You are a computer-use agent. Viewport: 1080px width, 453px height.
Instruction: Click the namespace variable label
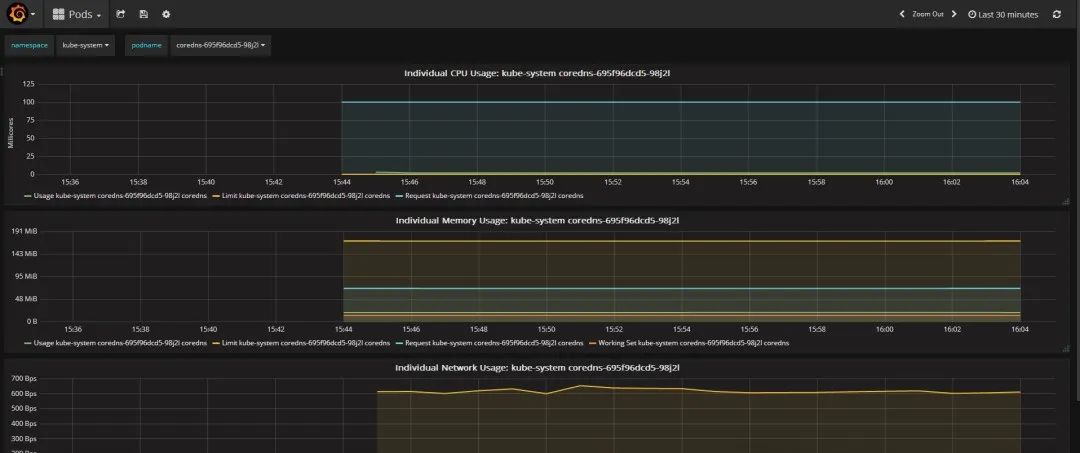pos(30,45)
